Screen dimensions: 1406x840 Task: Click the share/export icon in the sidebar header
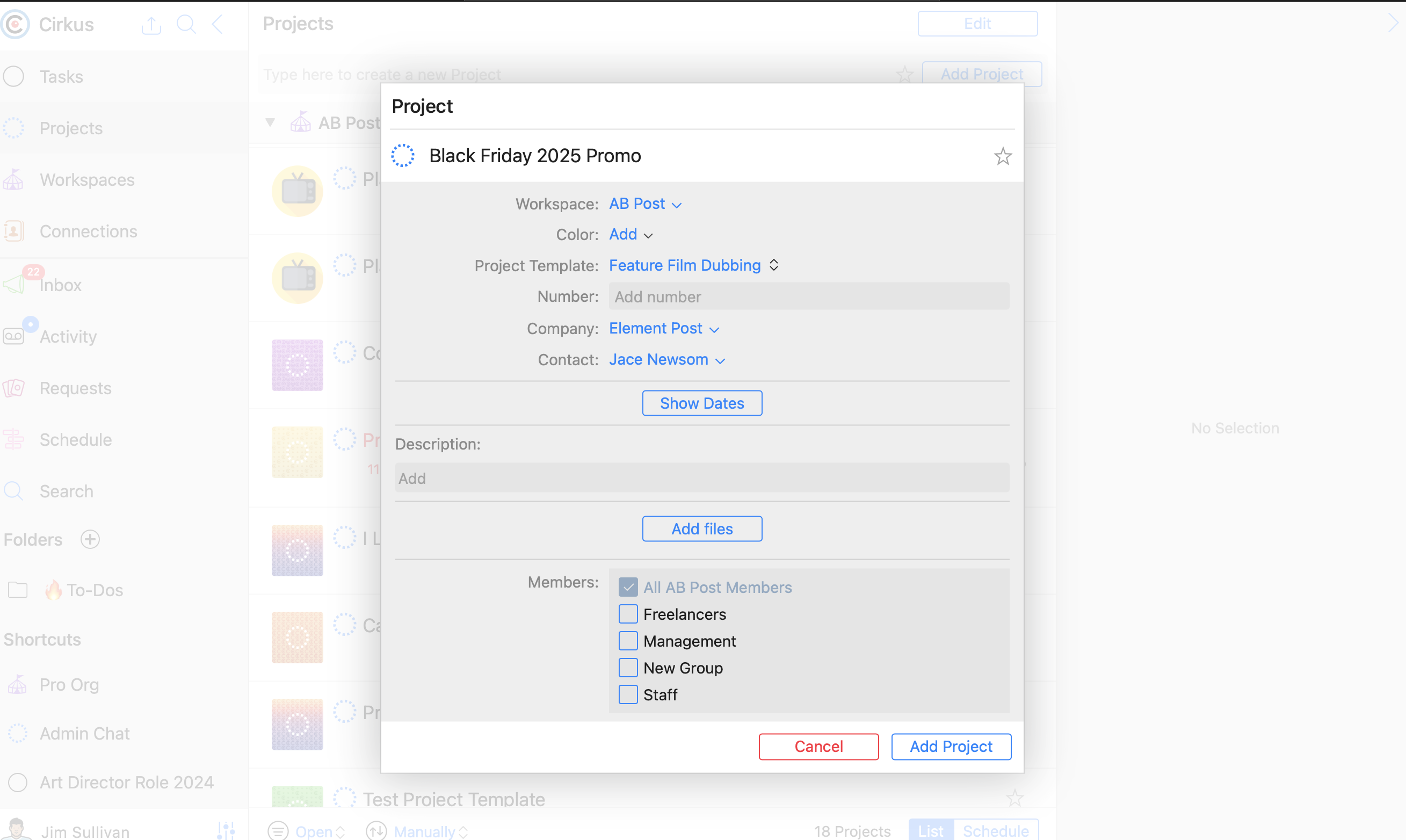click(151, 25)
